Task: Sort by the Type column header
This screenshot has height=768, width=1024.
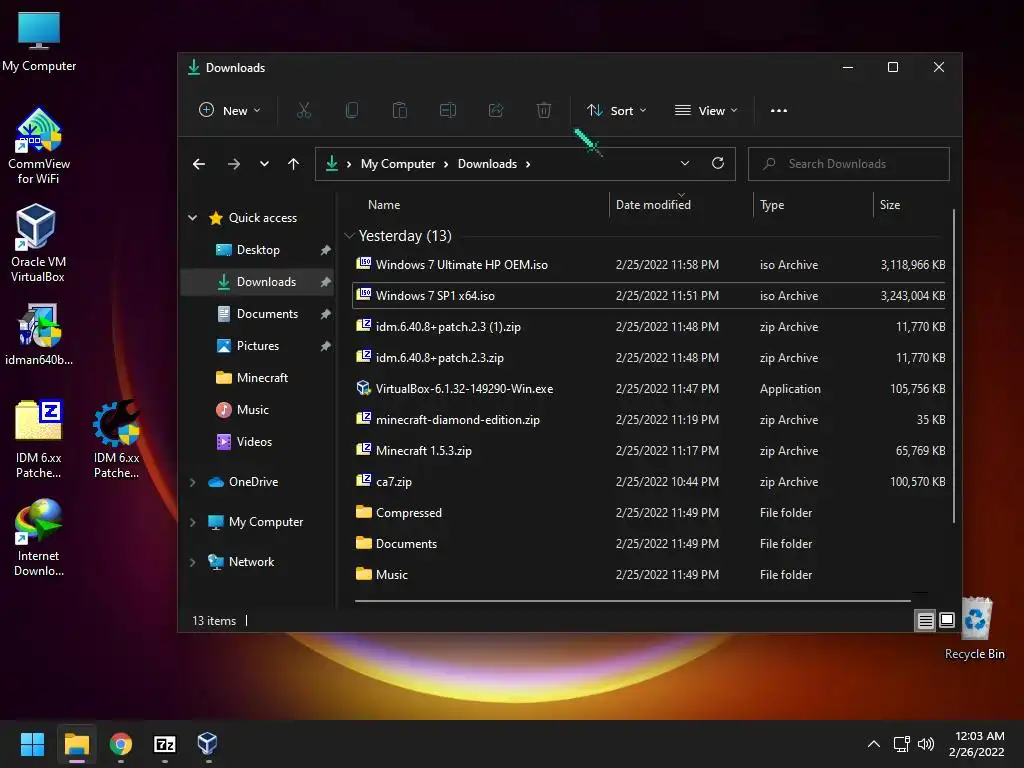Action: tap(772, 205)
